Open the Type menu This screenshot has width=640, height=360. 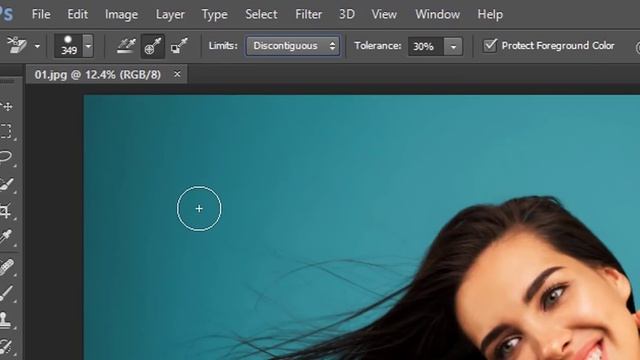pos(214,14)
